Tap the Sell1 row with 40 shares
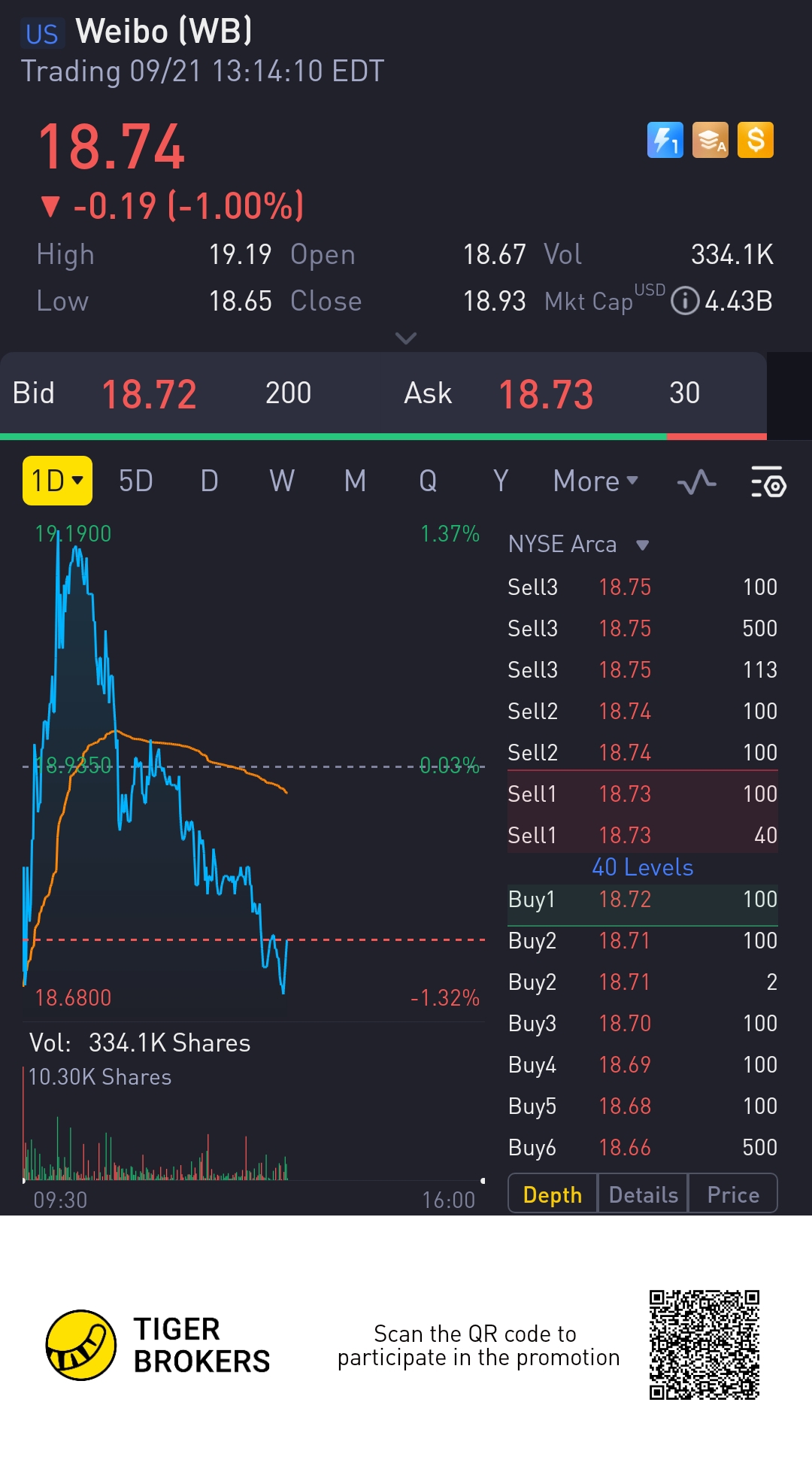 click(x=643, y=835)
